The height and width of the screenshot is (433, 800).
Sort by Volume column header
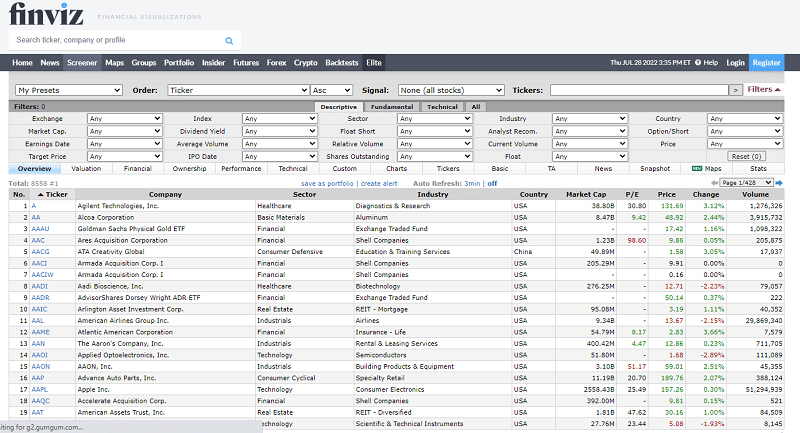755,194
